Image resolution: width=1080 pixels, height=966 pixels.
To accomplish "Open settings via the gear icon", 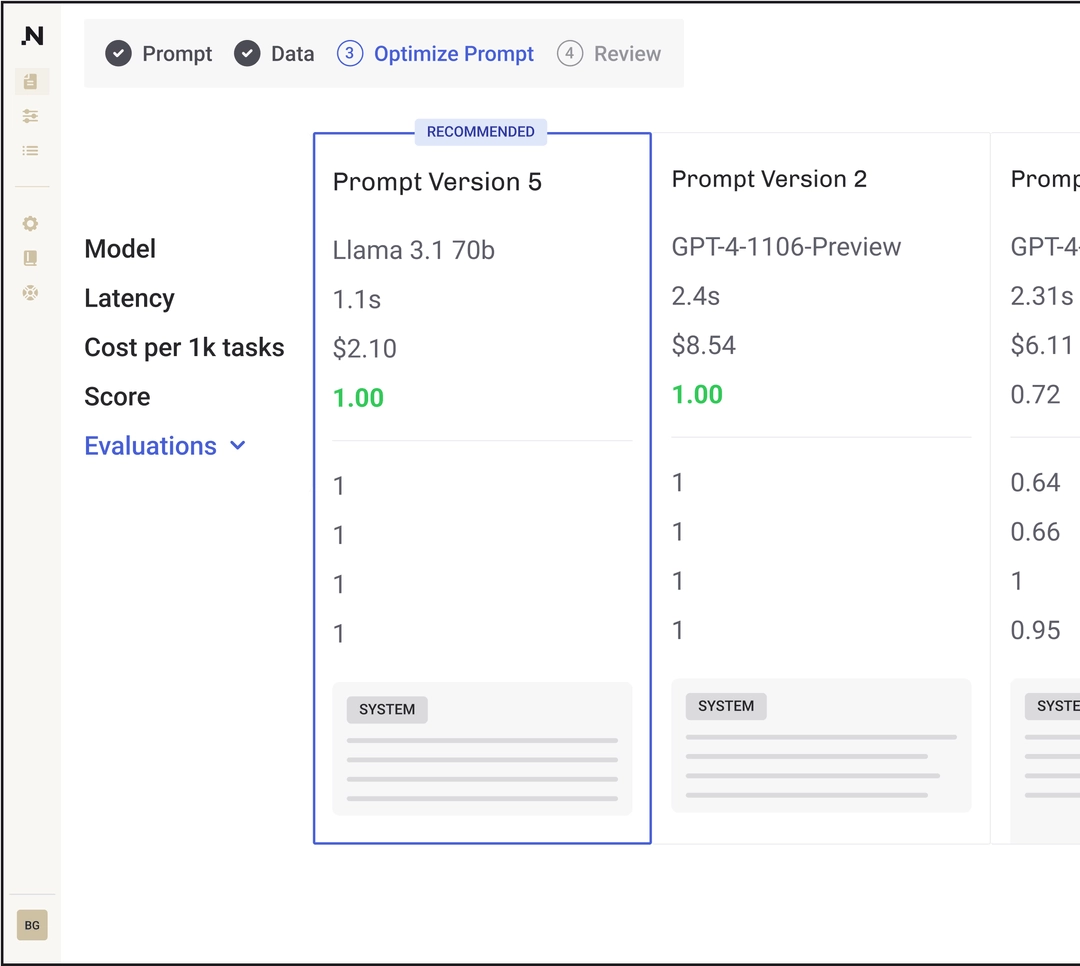I will pos(31,224).
